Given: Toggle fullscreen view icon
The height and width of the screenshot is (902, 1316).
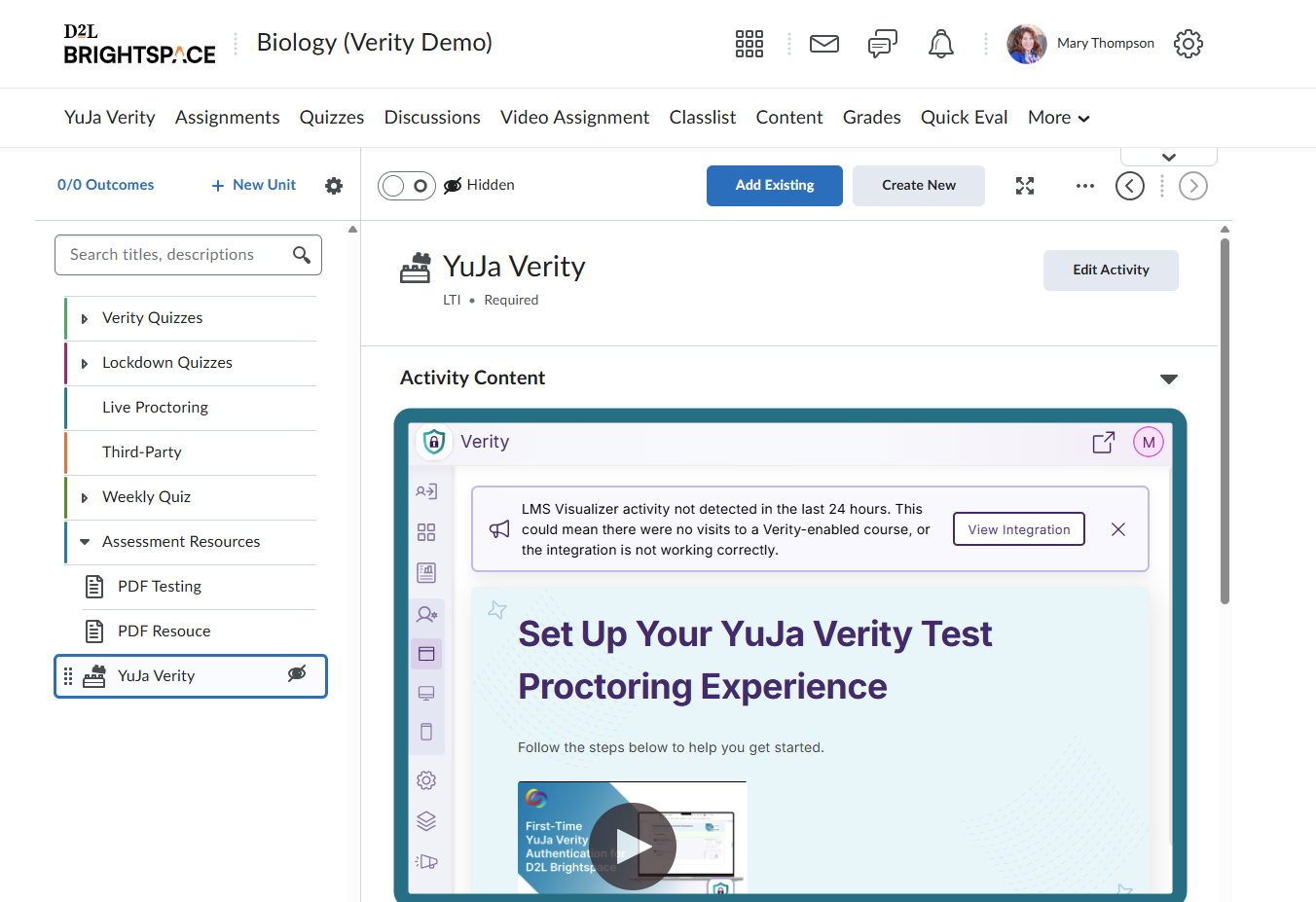Looking at the screenshot, I should coord(1025,186).
